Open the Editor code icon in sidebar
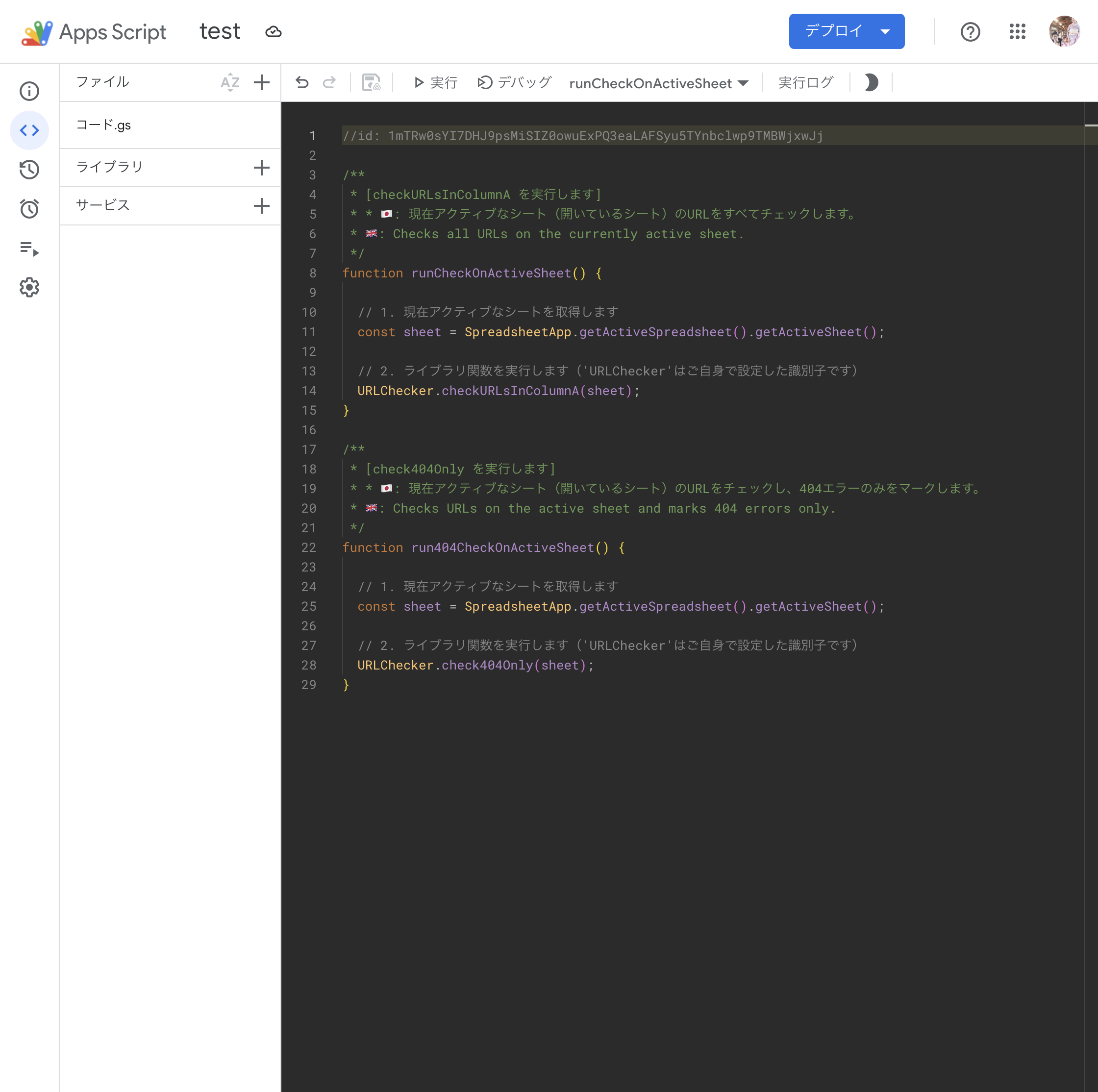 29,130
